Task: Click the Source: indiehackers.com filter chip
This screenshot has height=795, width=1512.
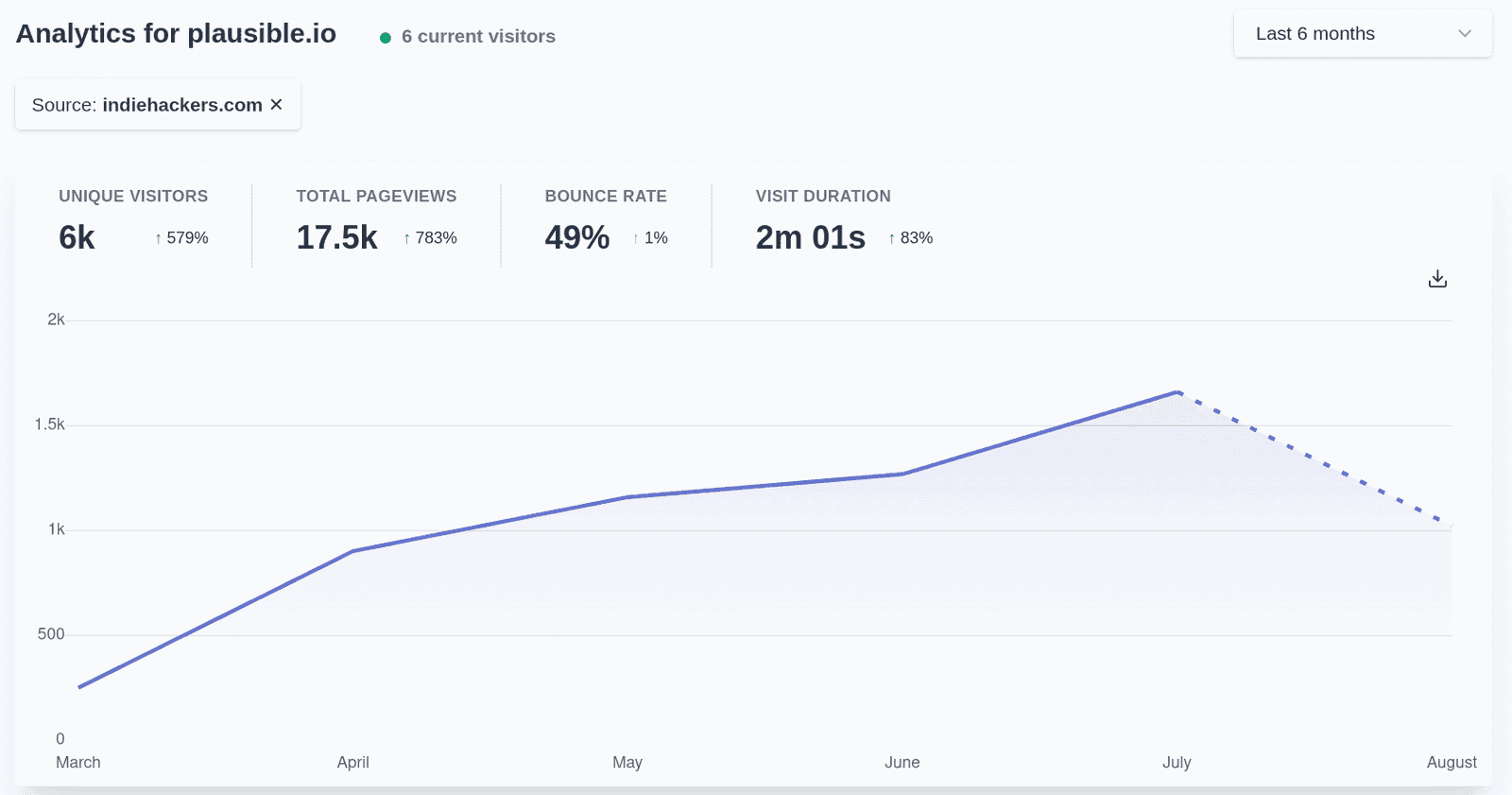Action: [146, 105]
